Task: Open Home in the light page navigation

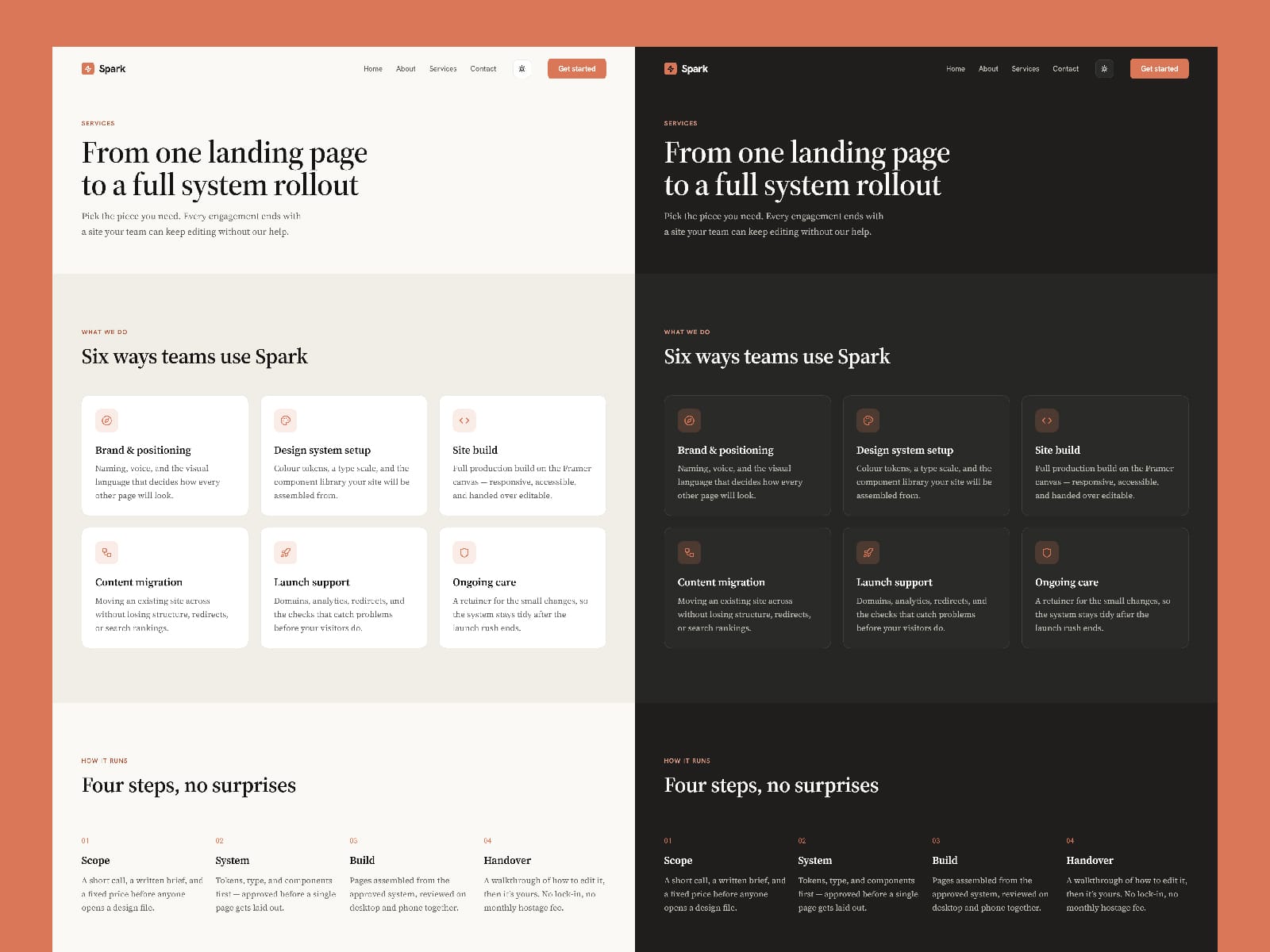Action: [x=373, y=69]
